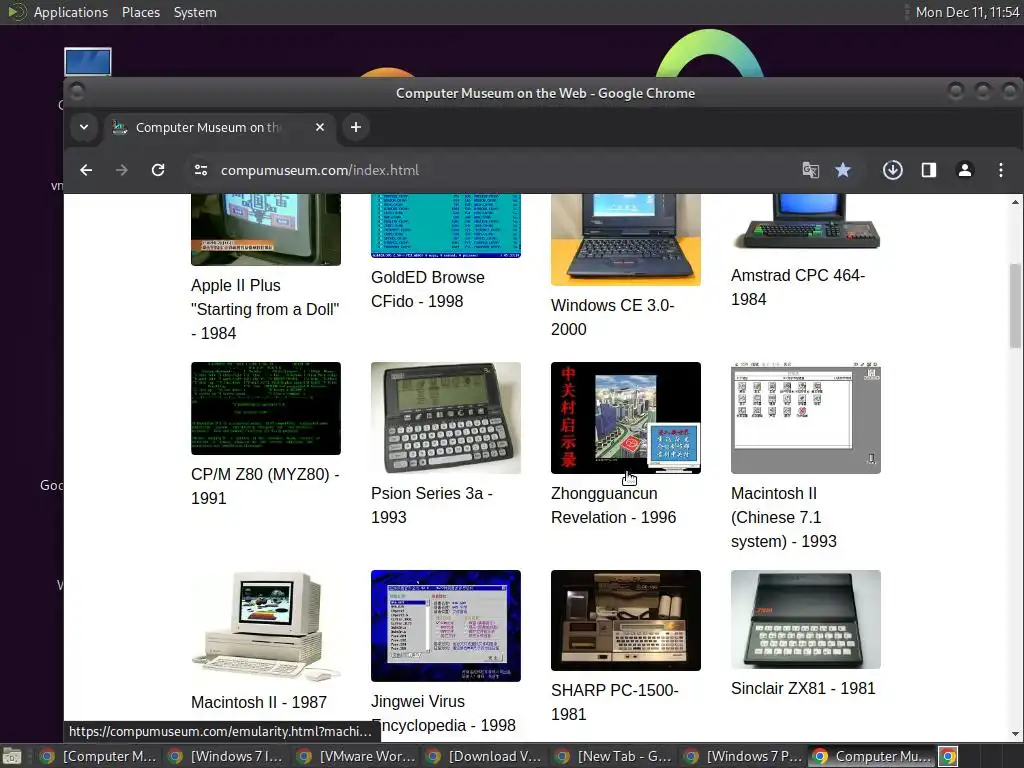Click the show desktop icon in taskbar
Image resolution: width=1024 pixels, height=768 pixels.
coord(12,757)
